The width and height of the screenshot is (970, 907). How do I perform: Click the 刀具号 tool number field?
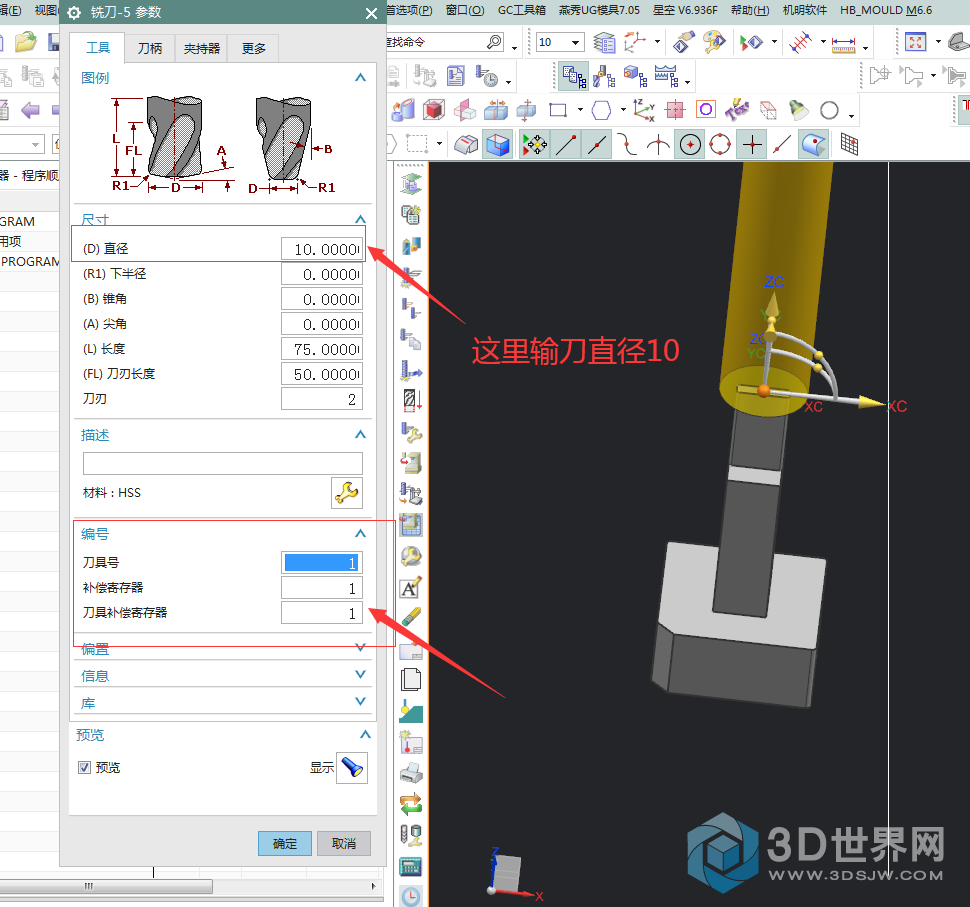coord(322,562)
